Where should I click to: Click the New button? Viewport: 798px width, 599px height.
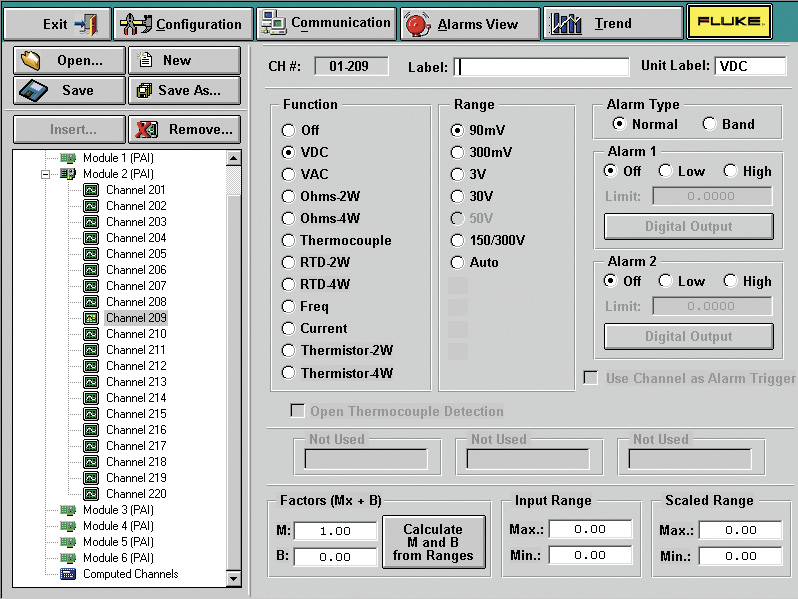click(x=184, y=61)
